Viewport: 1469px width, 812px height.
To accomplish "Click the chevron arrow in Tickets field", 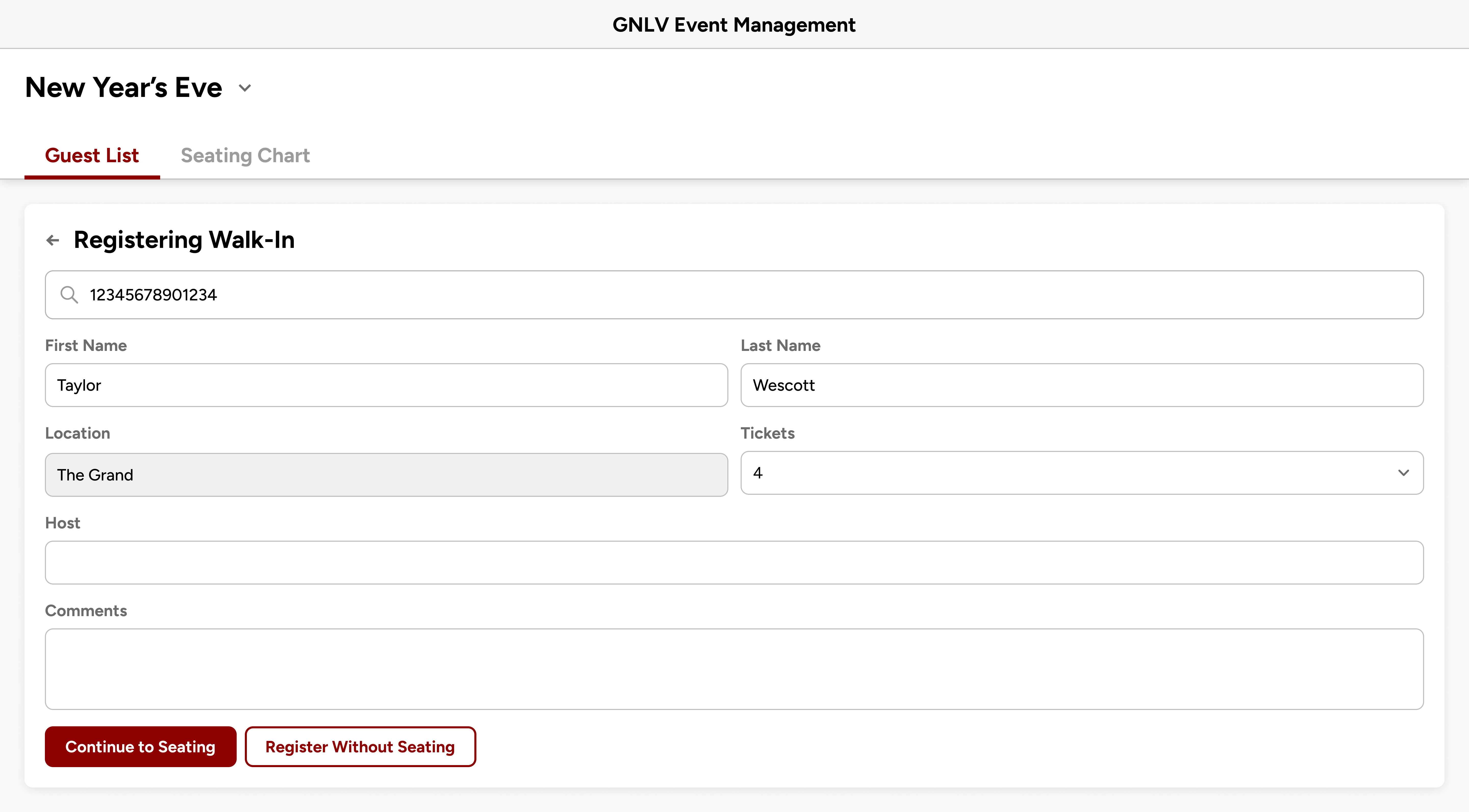I will [1403, 473].
